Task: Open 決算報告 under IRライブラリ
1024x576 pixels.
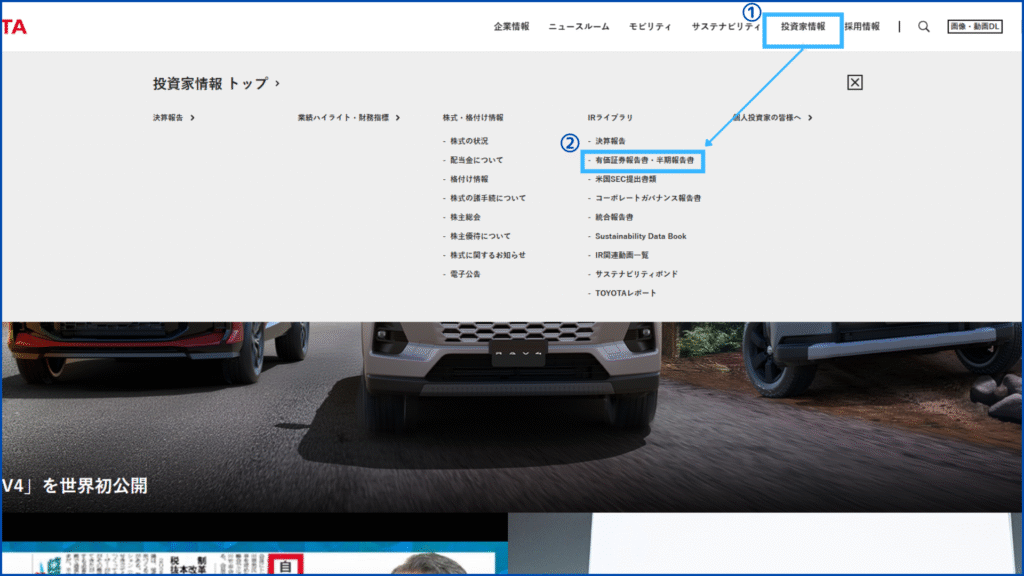Action: [x=610, y=141]
